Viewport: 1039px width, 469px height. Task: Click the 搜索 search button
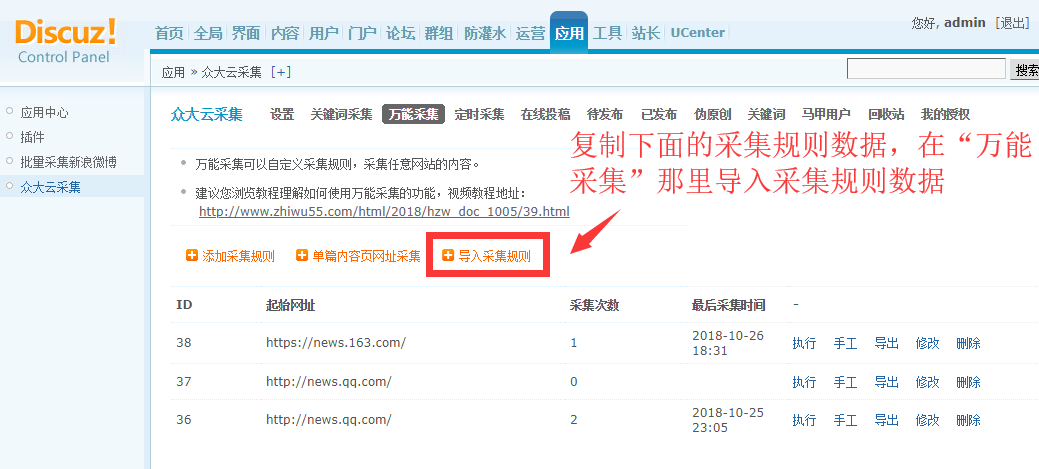(x=1025, y=69)
